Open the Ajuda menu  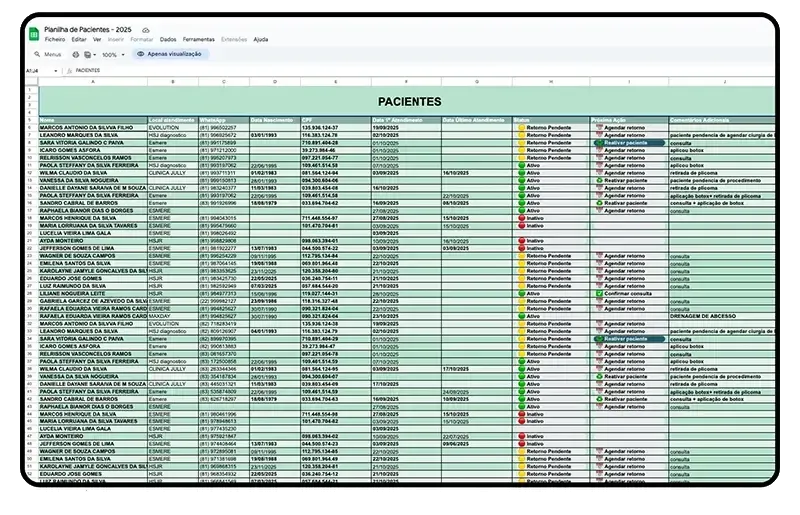coord(261,39)
